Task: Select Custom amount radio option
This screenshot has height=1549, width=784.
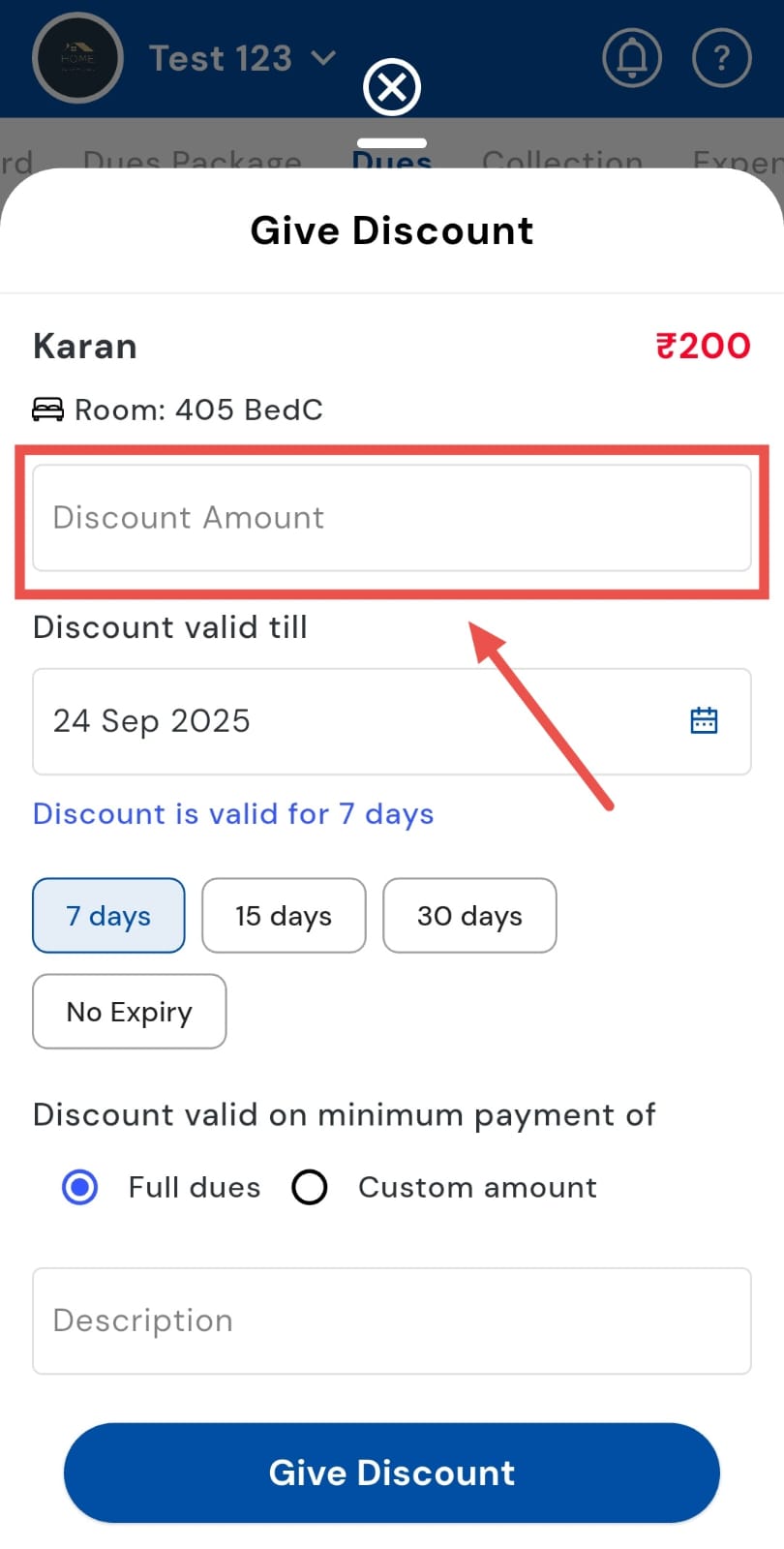Action: 310,1187
